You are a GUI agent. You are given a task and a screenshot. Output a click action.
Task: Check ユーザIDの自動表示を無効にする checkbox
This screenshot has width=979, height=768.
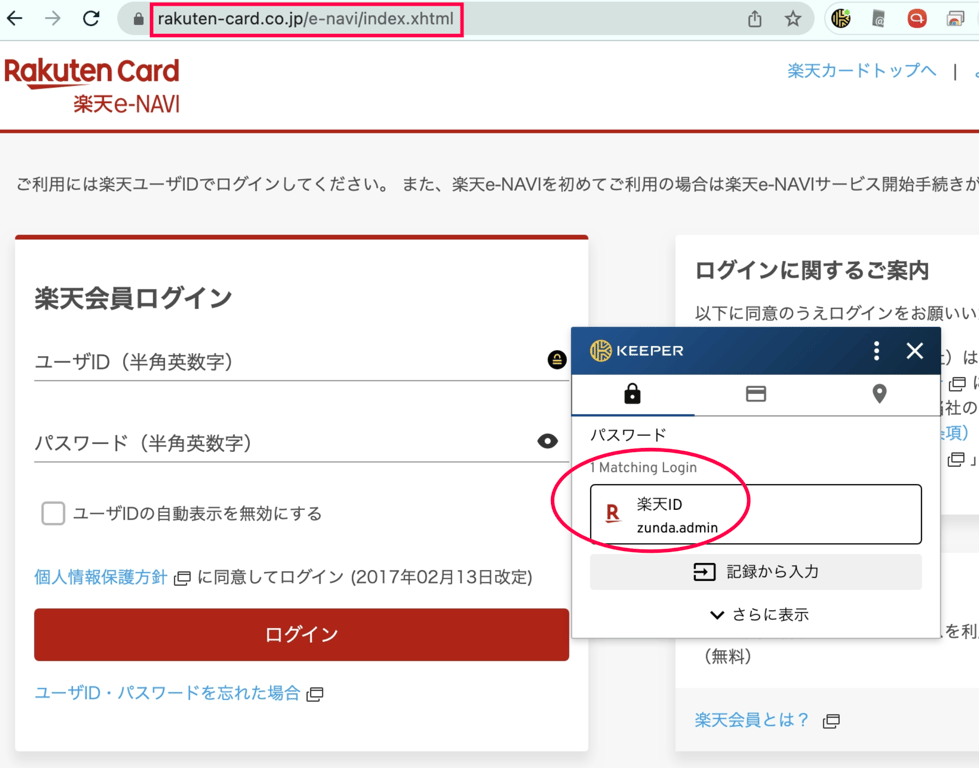(x=52, y=513)
